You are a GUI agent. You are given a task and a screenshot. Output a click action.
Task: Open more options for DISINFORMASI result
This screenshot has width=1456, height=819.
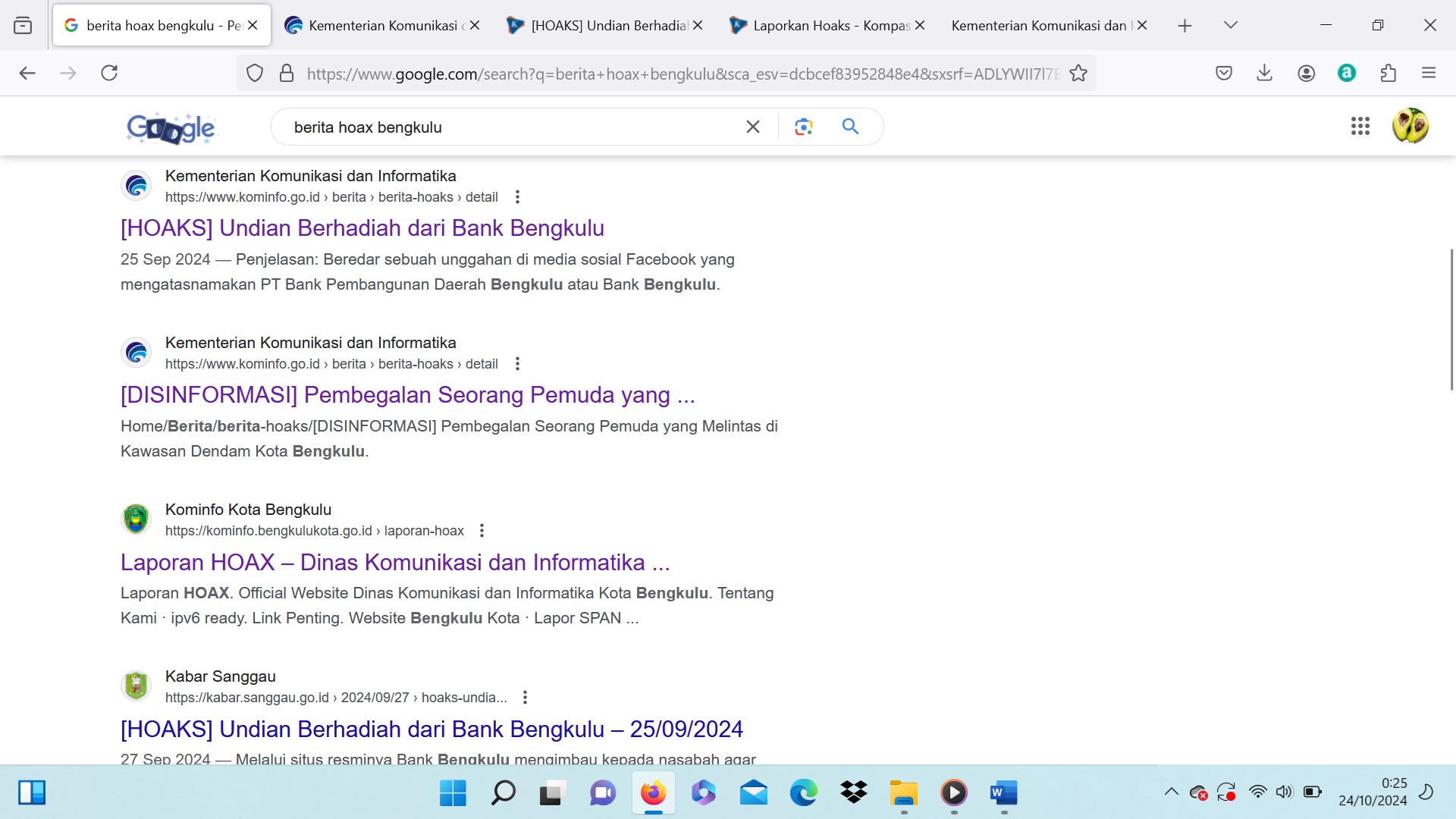coord(517,364)
